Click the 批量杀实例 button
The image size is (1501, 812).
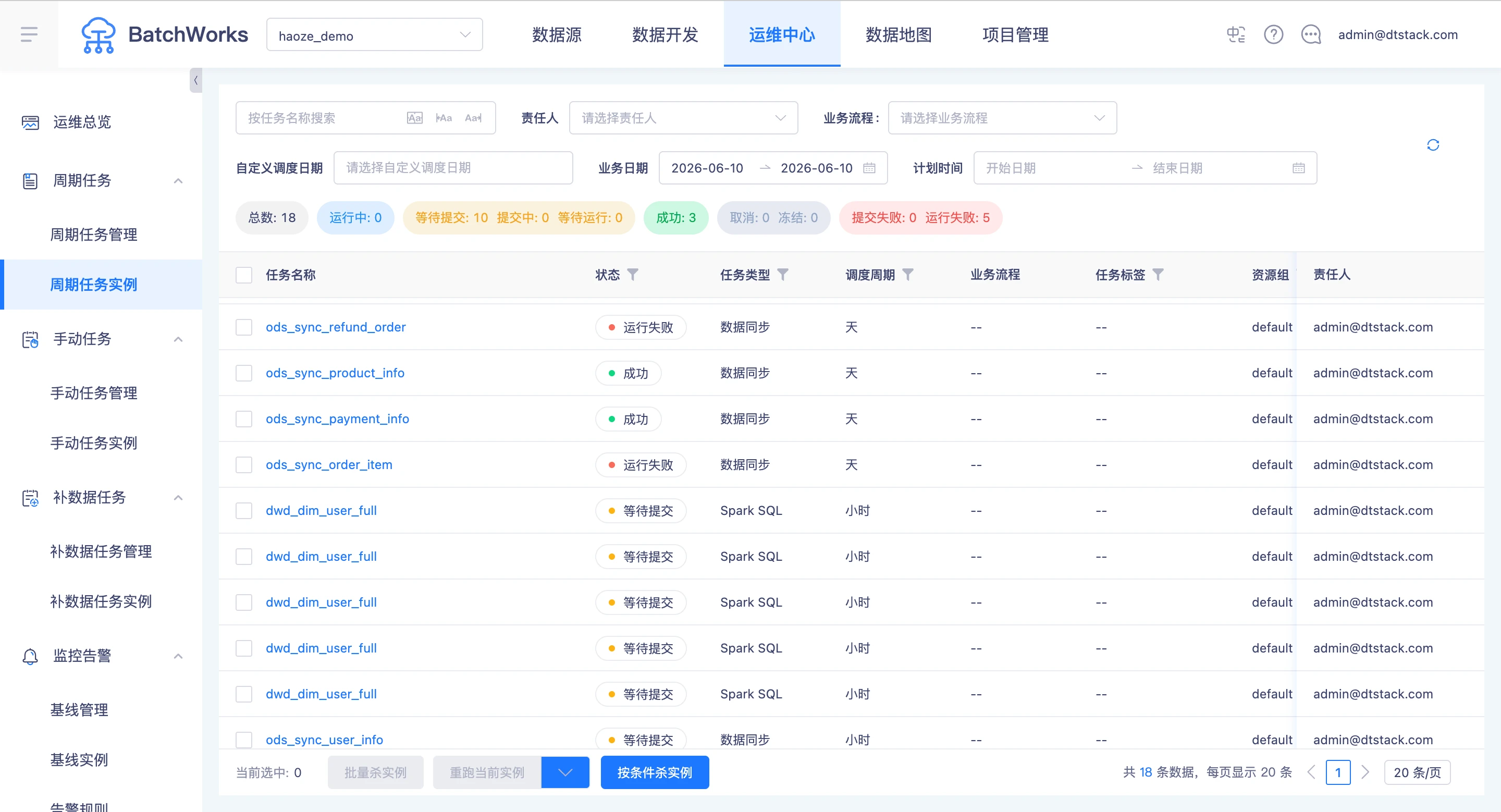click(x=375, y=772)
